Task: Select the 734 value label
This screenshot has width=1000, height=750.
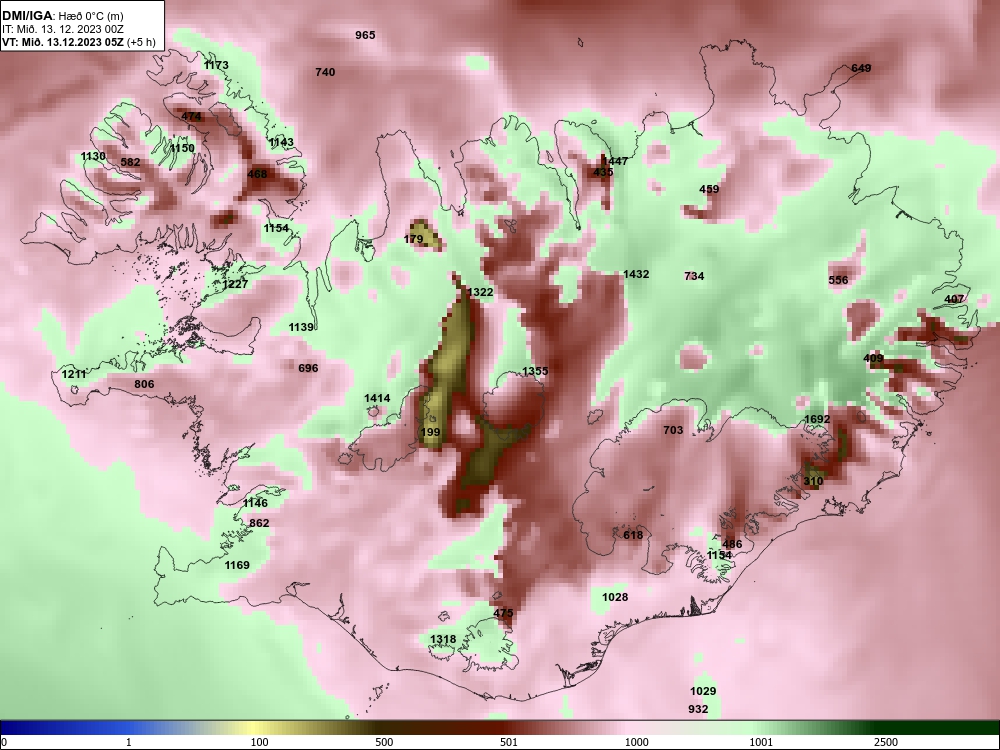Action: click(694, 276)
